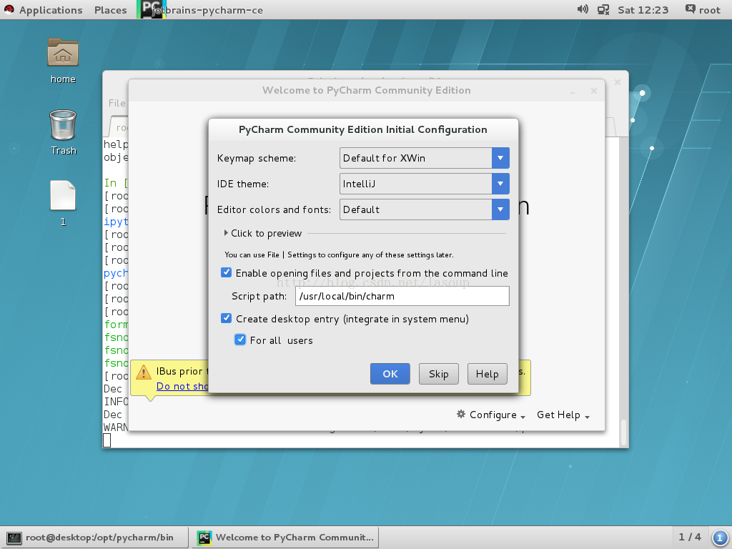Uncheck Create desktop entry checkbox

tap(226, 318)
